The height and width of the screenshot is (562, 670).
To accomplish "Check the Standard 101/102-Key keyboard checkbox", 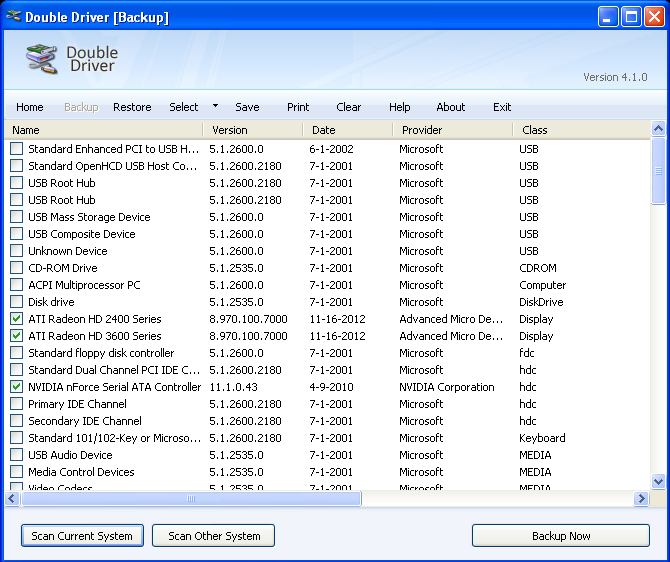I will pyautogui.click(x=16, y=438).
